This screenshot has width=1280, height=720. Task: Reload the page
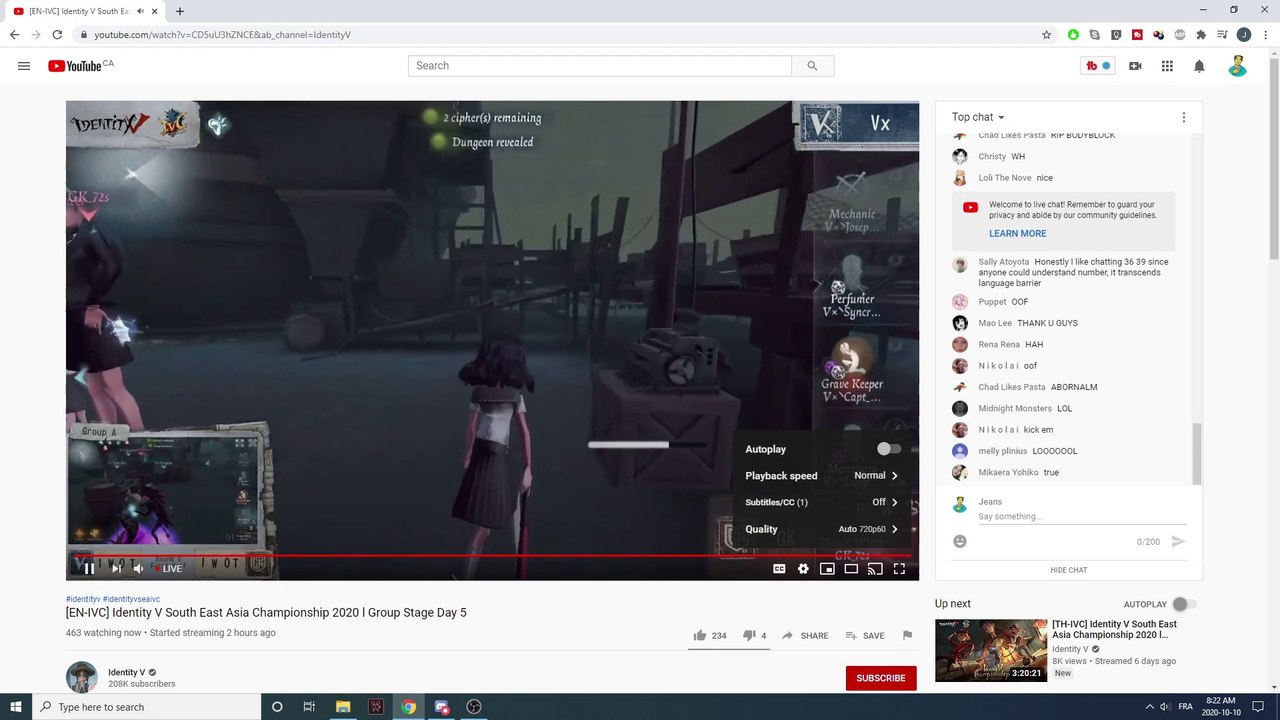(57, 34)
